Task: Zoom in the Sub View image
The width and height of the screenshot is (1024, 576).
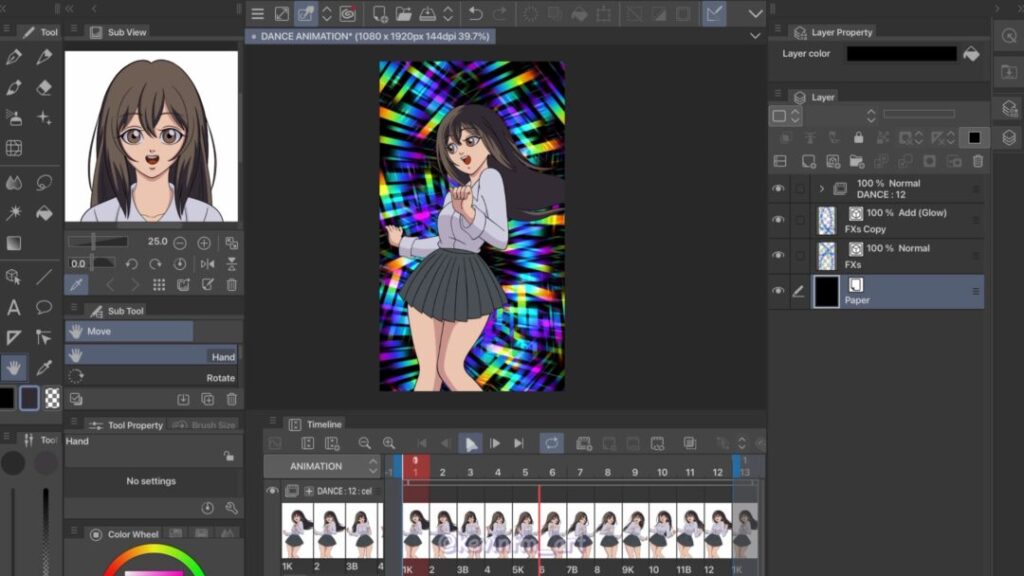Action: coord(204,244)
